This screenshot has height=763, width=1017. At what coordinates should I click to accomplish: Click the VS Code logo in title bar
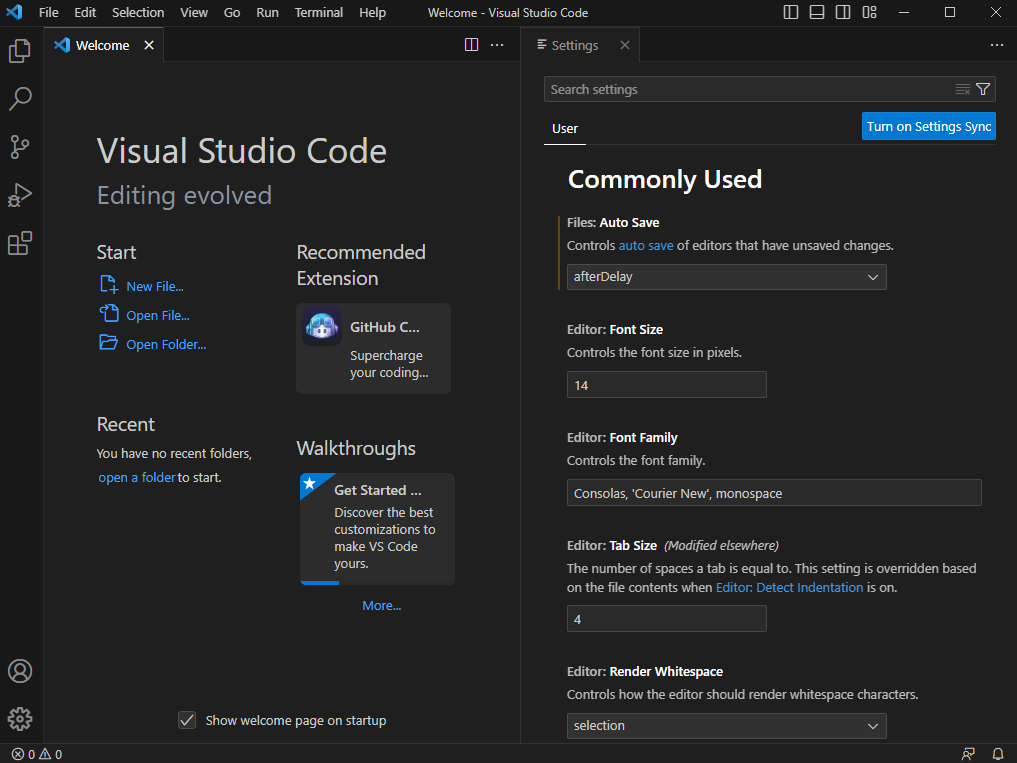pyautogui.click(x=14, y=12)
